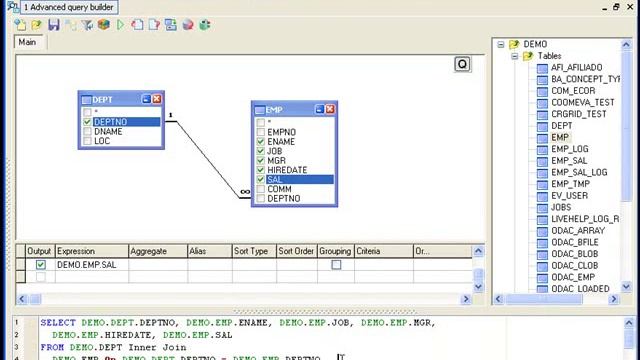Click the COM_ECOR table icon
The image size is (640, 360).
[x=542, y=91]
